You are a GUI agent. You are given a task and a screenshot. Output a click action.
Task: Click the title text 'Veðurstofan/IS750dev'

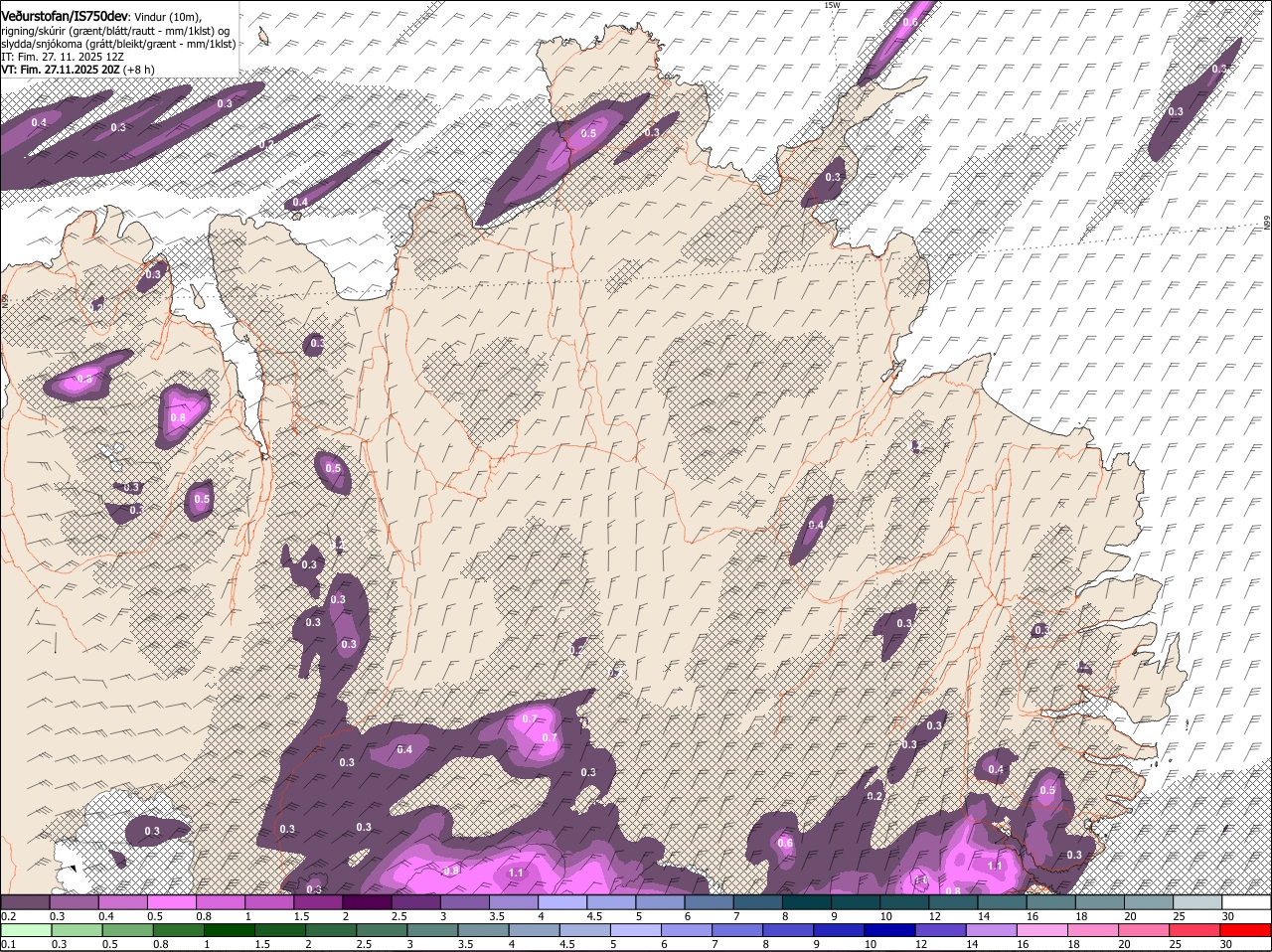[x=65, y=17]
